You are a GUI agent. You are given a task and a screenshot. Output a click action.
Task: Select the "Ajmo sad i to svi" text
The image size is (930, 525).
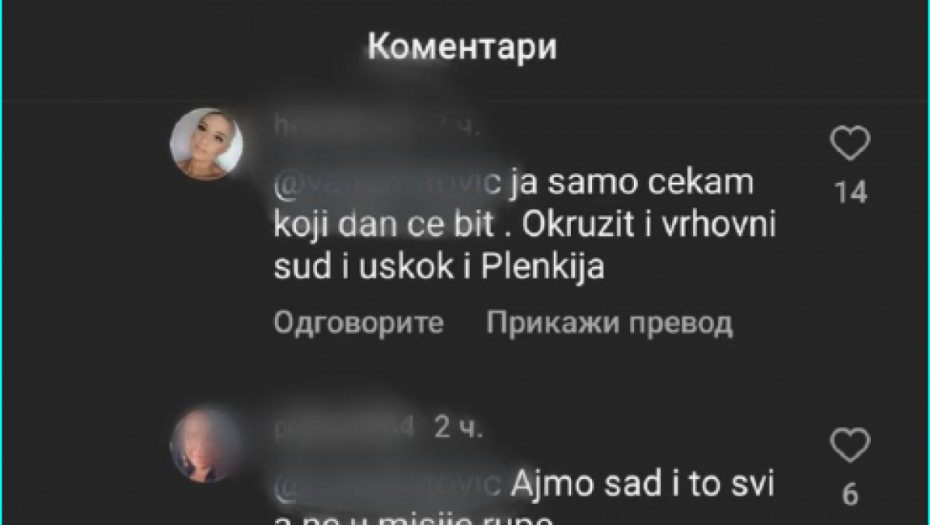642,484
